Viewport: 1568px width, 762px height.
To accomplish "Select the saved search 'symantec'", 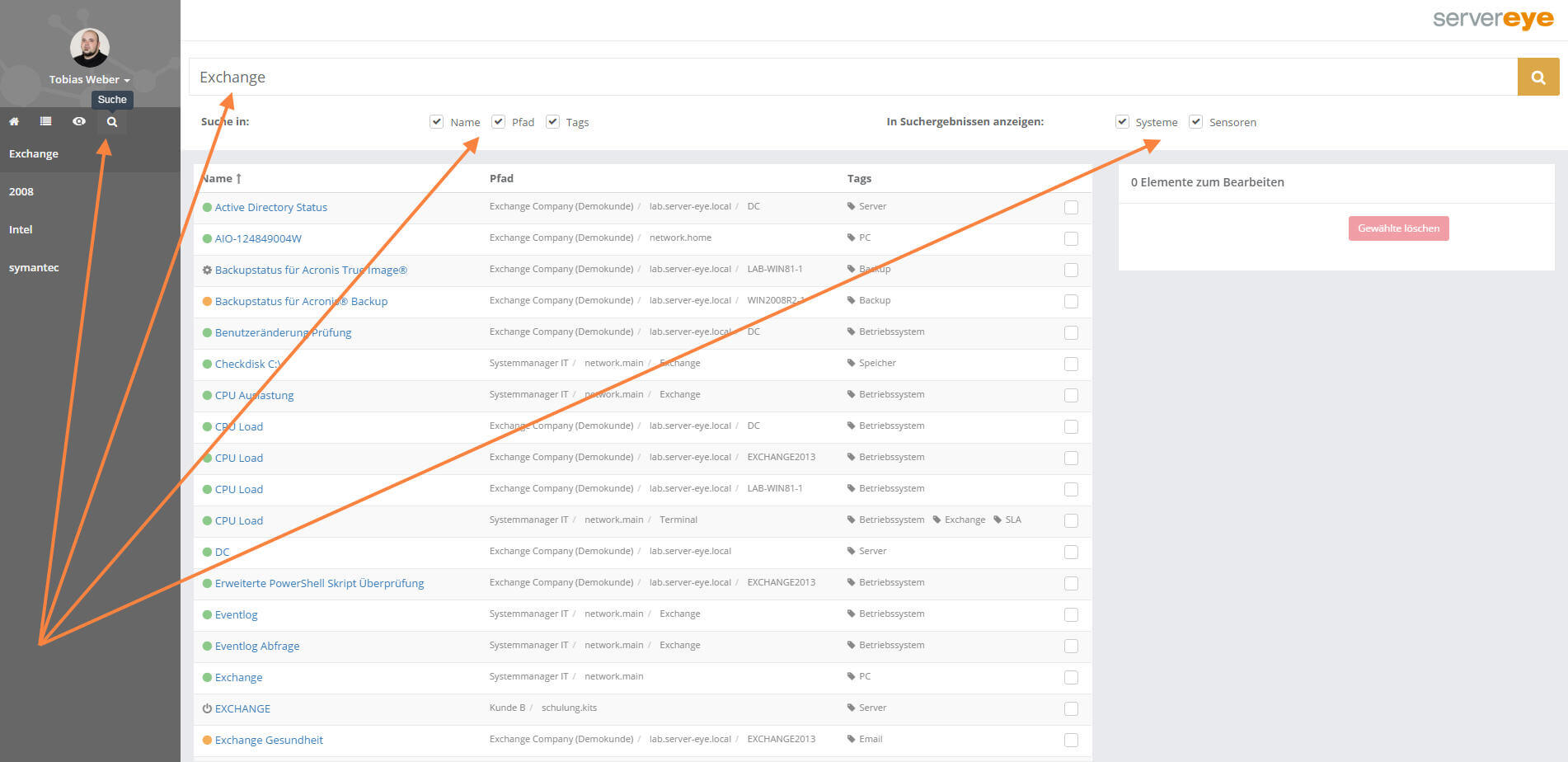I will 34,267.
